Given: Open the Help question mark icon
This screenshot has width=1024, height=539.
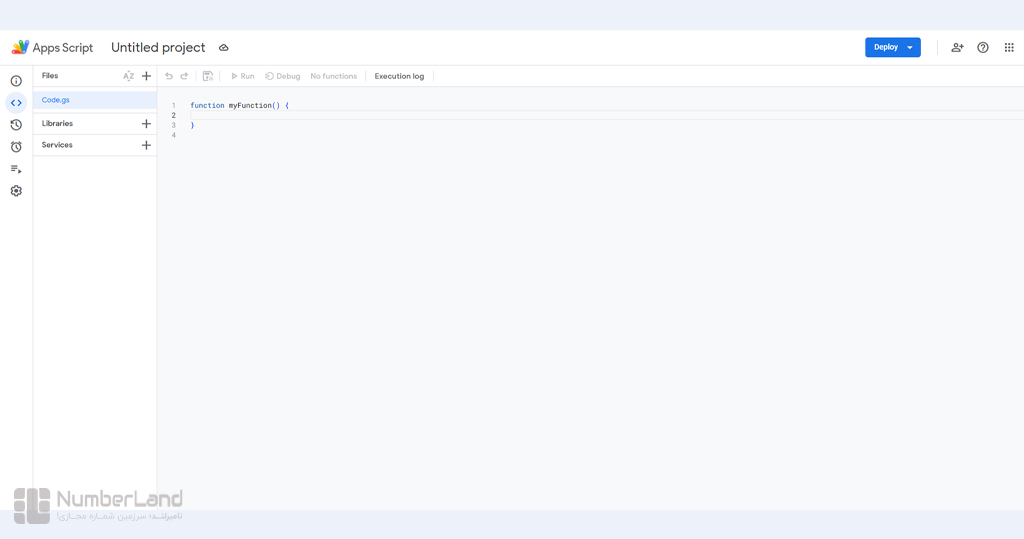Looking at the screenshot, I should pyautogui.click(x=983, y=47).
